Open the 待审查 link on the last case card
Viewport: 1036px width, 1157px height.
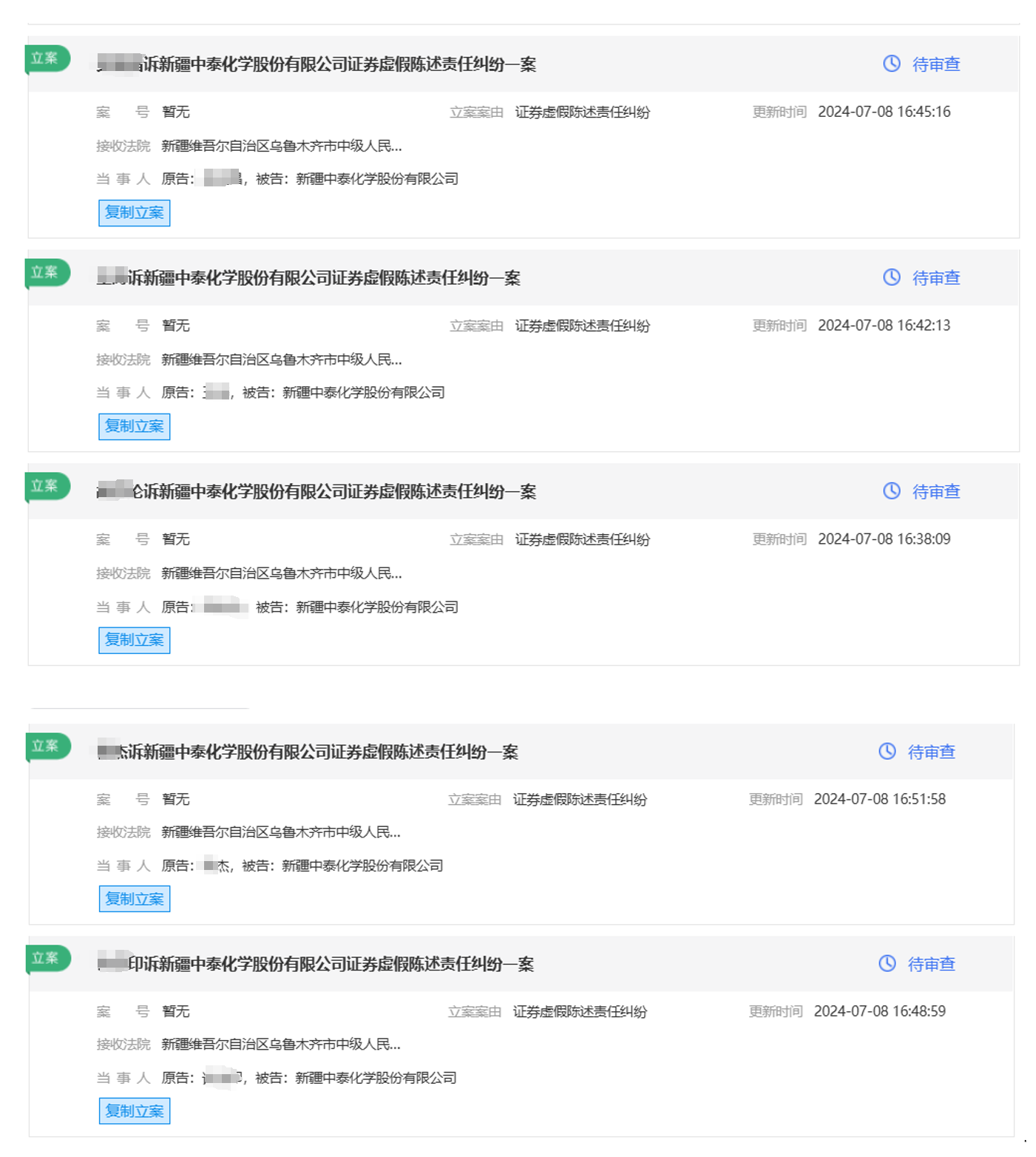click(931, 964)
